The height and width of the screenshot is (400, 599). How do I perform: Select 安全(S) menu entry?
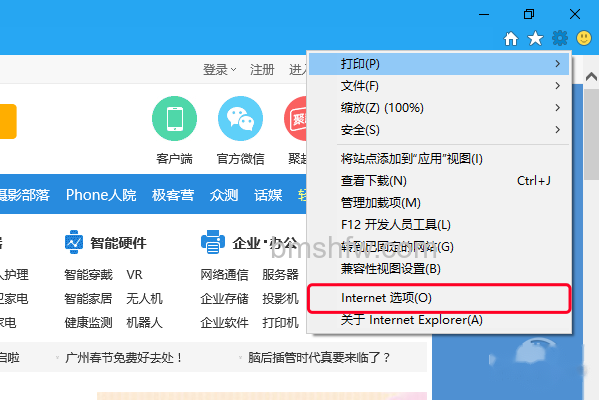click(439, 130)
